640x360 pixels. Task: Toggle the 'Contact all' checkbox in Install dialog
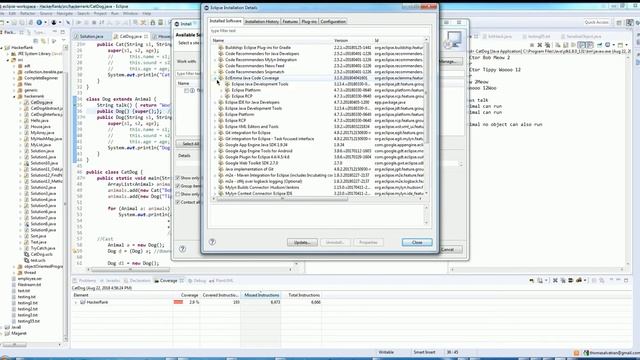(178, 202)
